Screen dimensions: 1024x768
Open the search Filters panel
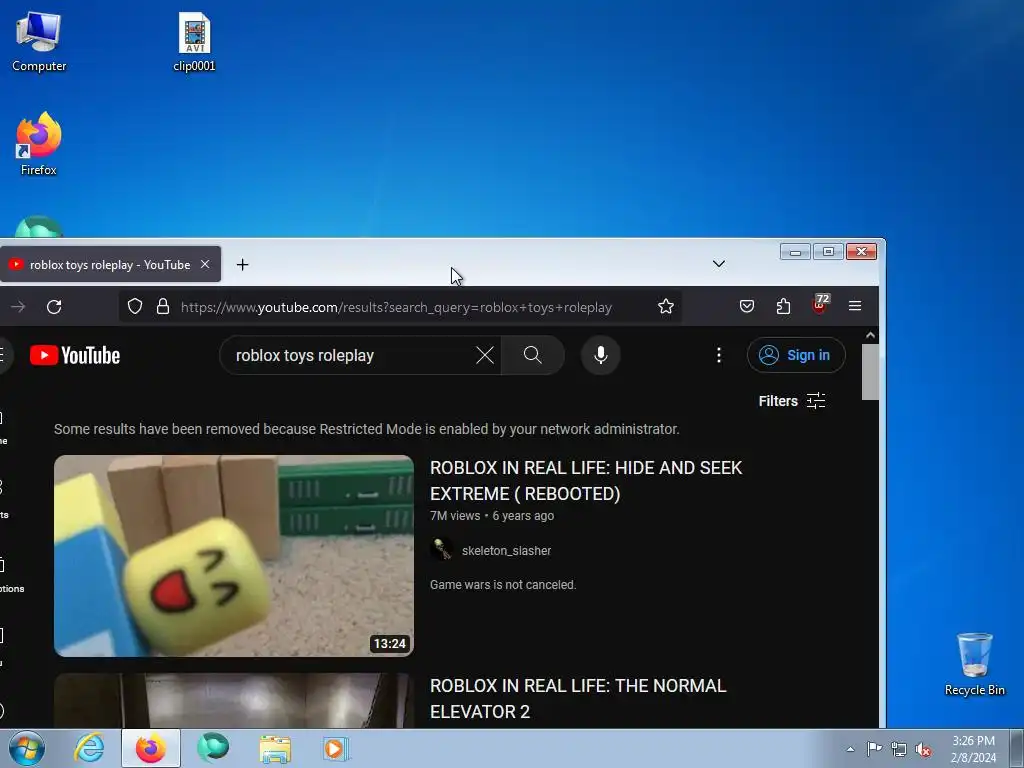point(792,401)
